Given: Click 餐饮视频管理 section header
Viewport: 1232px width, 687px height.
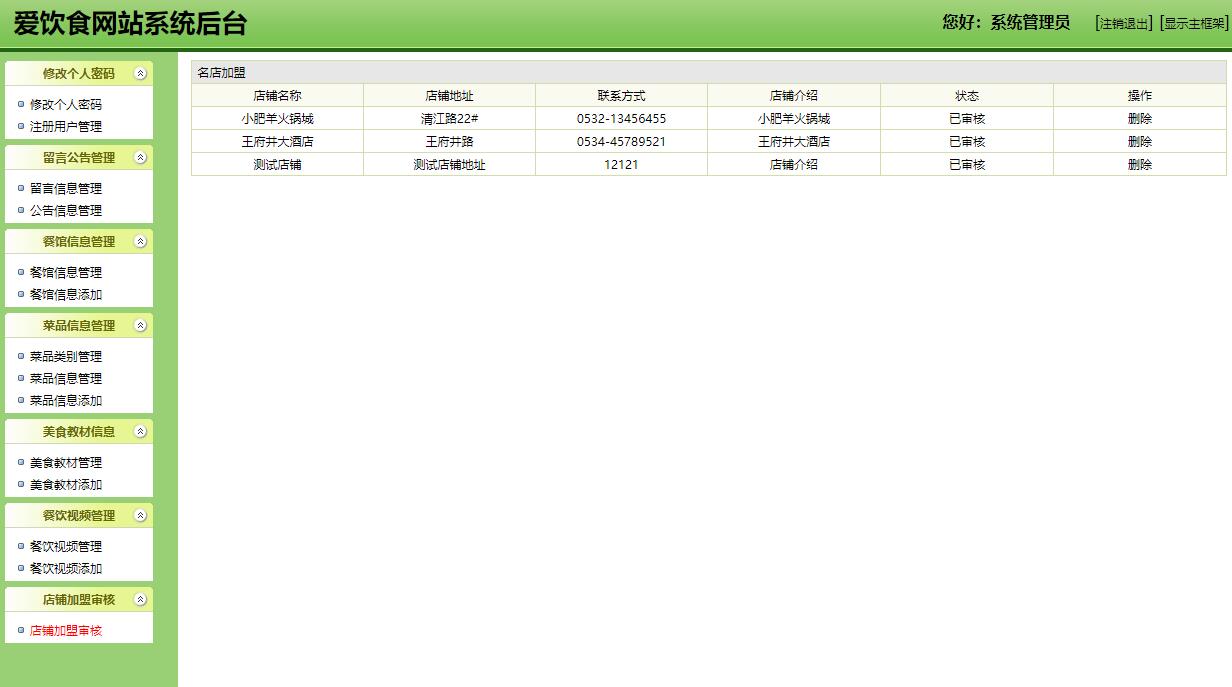Looking at the screenshot, I should 79,515.
